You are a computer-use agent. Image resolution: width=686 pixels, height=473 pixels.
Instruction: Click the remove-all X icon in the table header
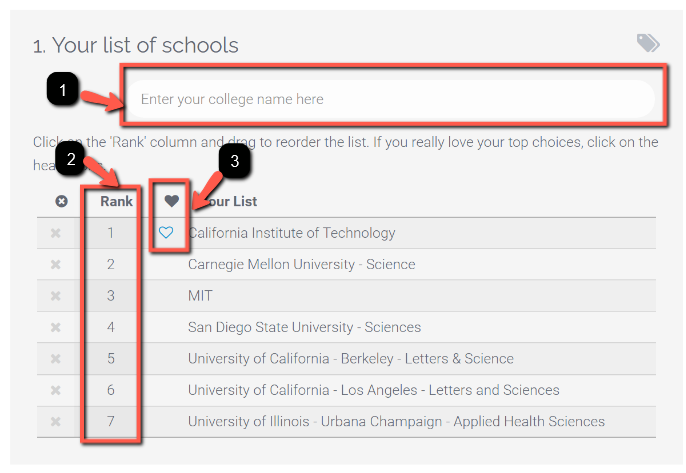61,201
